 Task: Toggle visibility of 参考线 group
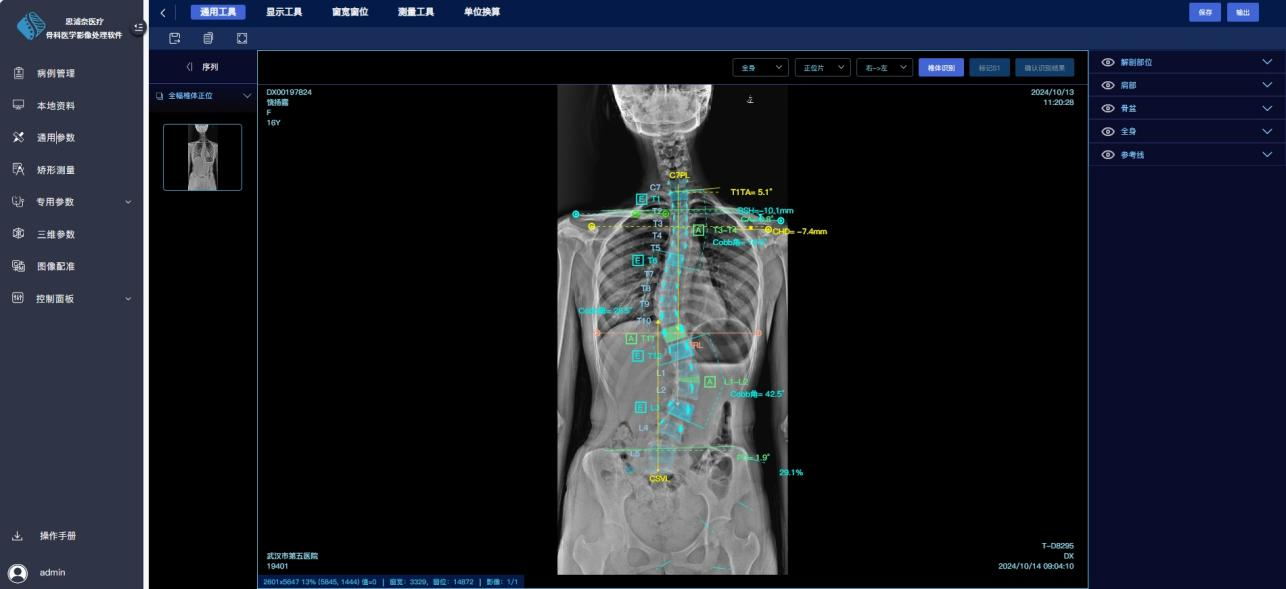point(1107,154)
